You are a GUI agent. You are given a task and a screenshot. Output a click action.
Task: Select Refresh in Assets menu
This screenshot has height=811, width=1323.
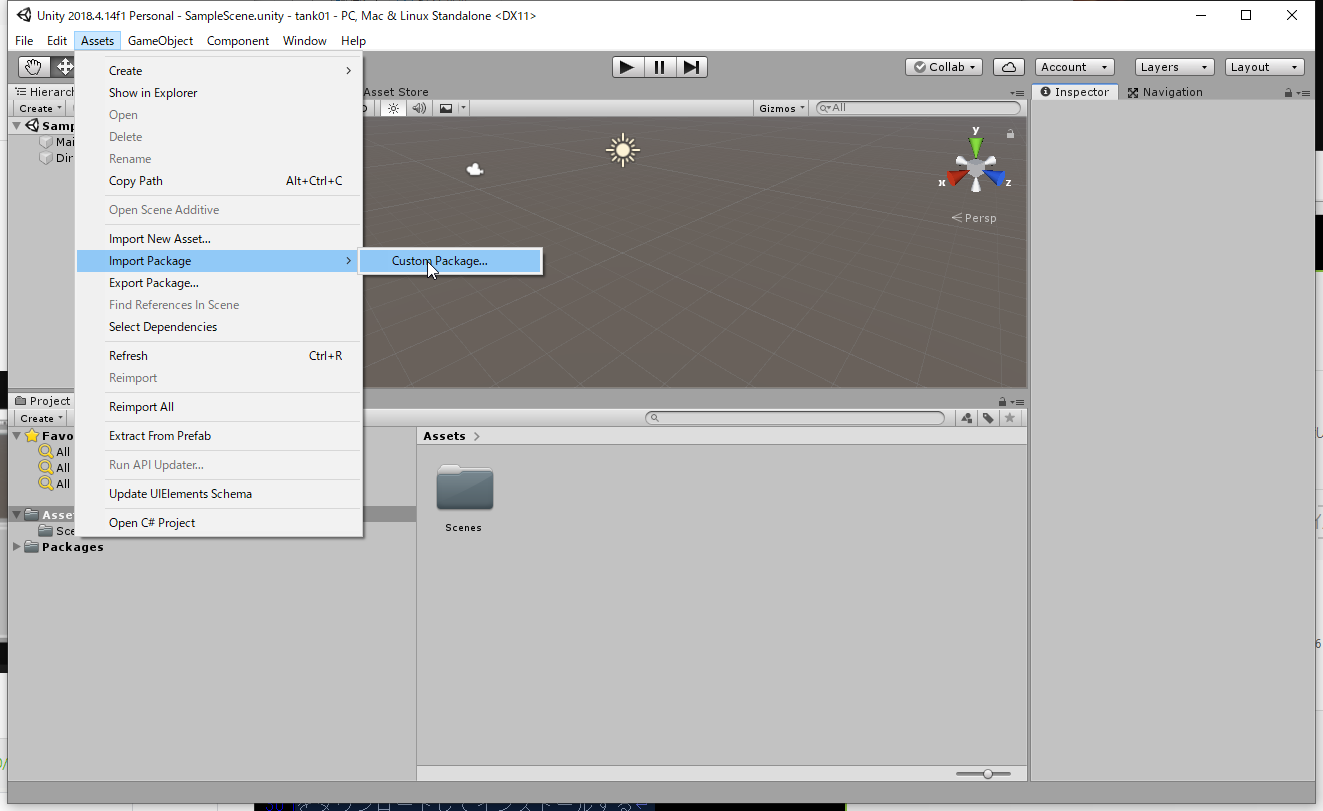219,356
